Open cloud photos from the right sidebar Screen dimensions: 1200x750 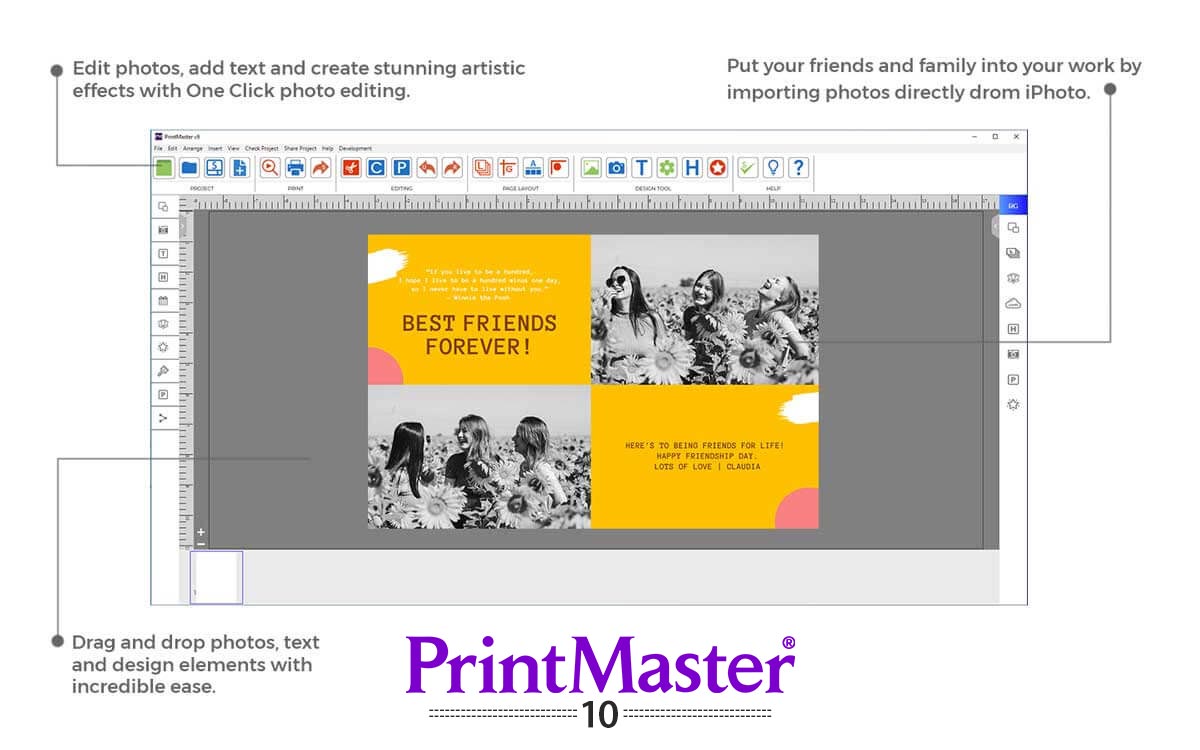pyautogui.click(x=1012, y=303)
